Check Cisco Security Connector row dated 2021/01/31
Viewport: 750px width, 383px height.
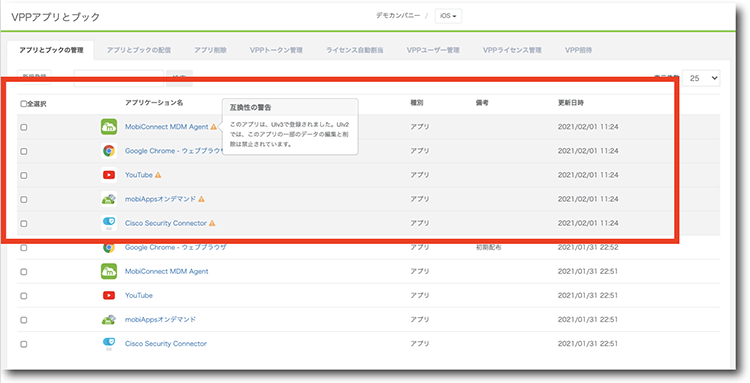point(24,344)
